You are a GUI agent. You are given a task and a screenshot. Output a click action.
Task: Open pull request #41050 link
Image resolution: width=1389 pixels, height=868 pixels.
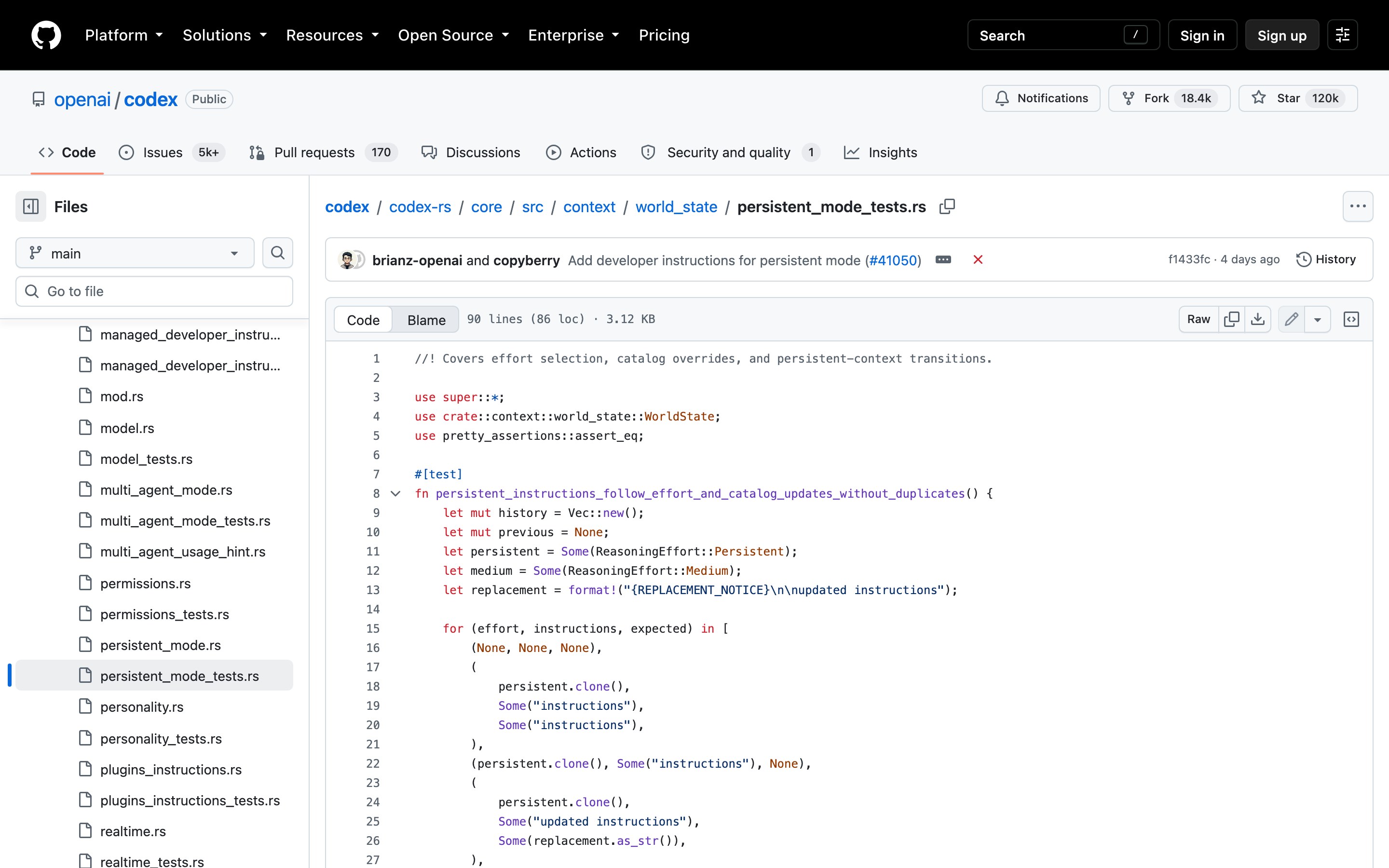point(893,260)
